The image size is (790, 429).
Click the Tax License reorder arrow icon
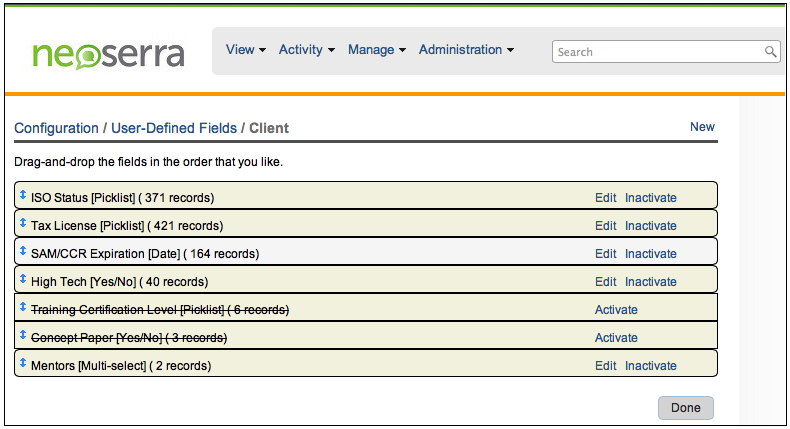[x=23, y=224]
